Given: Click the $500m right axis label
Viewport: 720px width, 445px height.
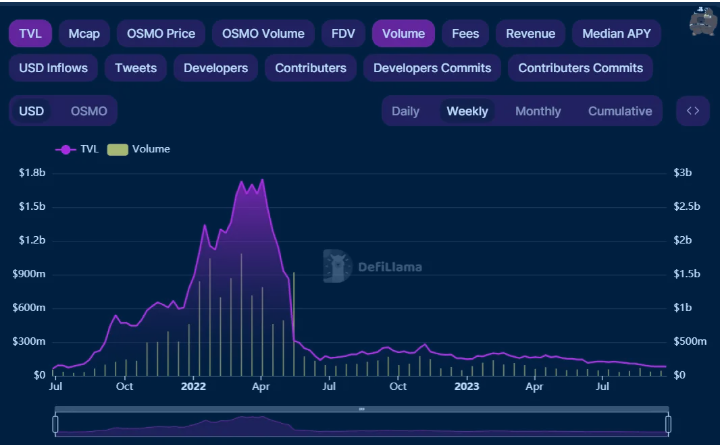Looking at the screenshot, I should [x=690, y=342].
